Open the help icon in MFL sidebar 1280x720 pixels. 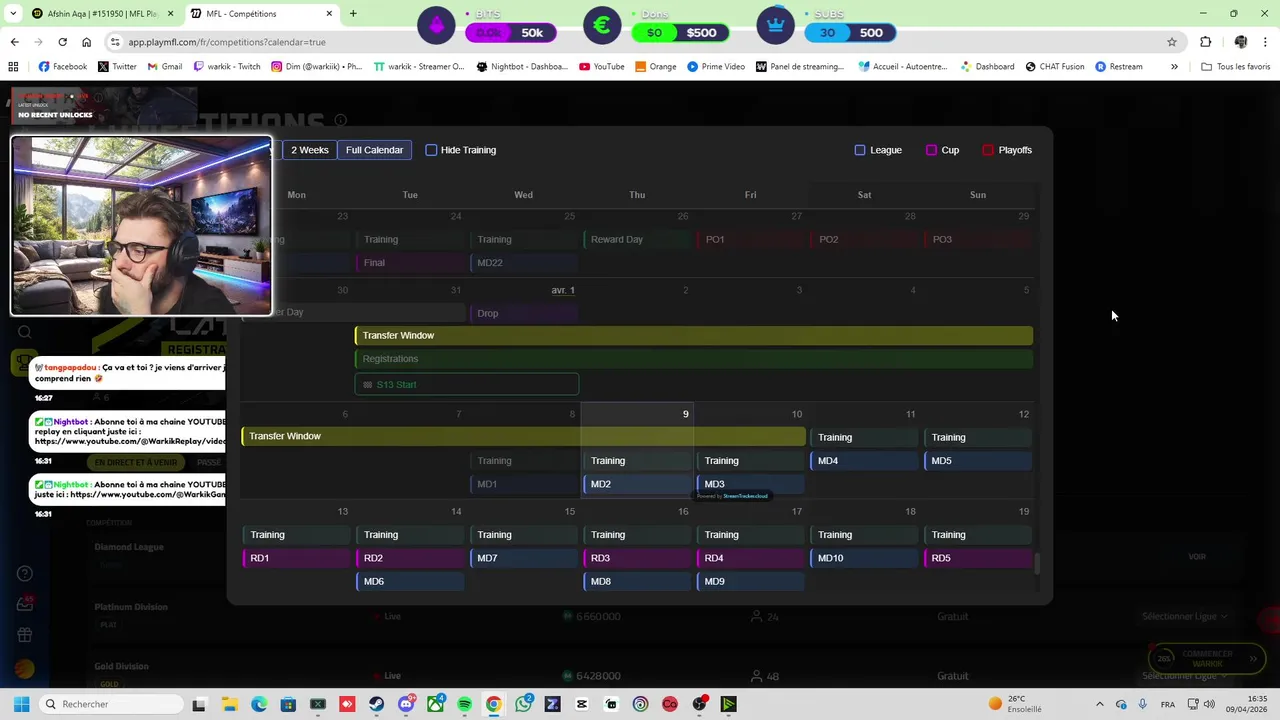click(x=25, y=574)
